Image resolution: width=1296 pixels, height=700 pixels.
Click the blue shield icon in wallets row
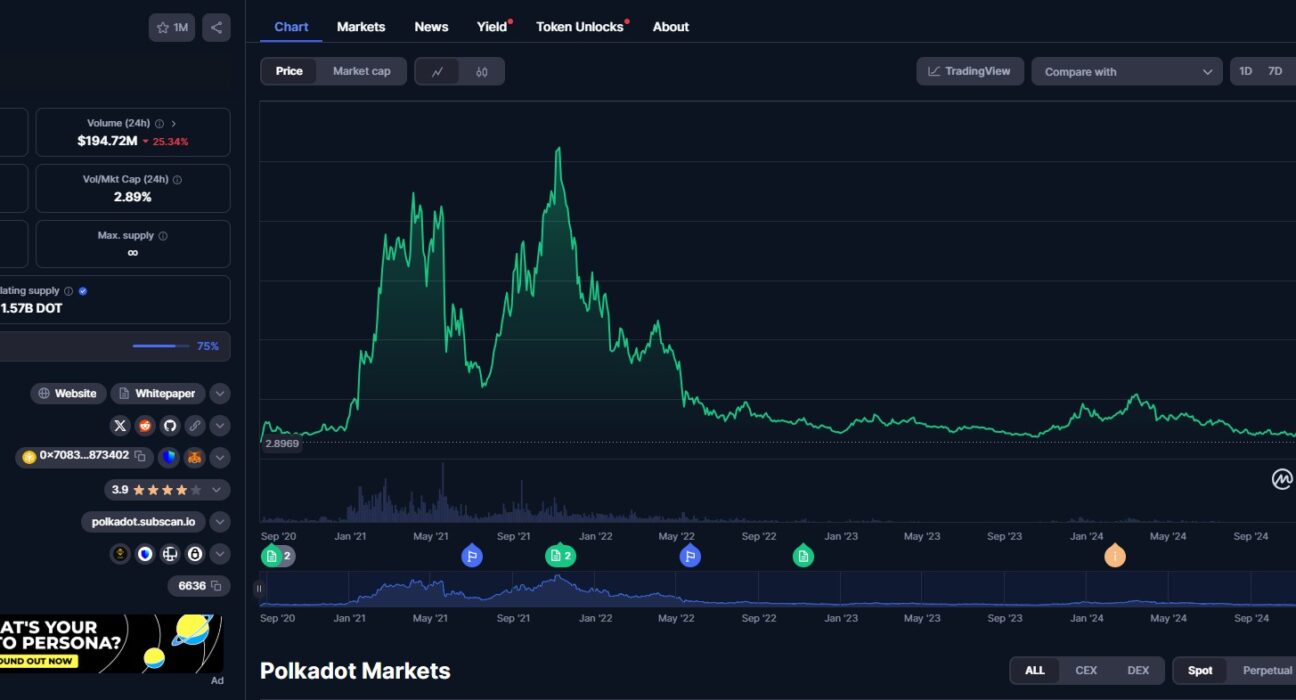click(145, 554)
